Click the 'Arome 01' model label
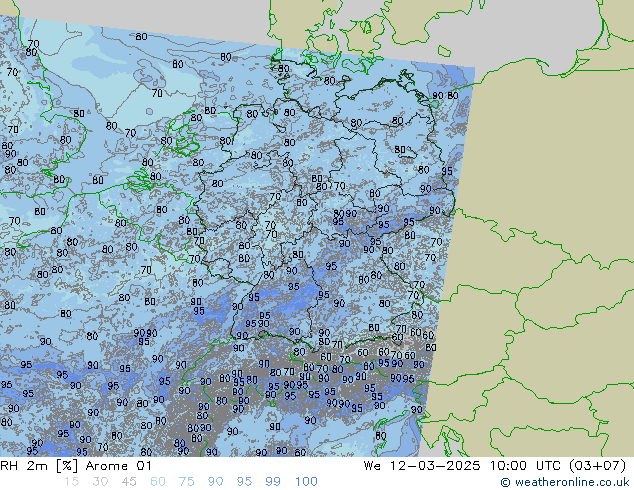This screenshot has height=490, width=634. pyautogui.click(x=118, y=466)
